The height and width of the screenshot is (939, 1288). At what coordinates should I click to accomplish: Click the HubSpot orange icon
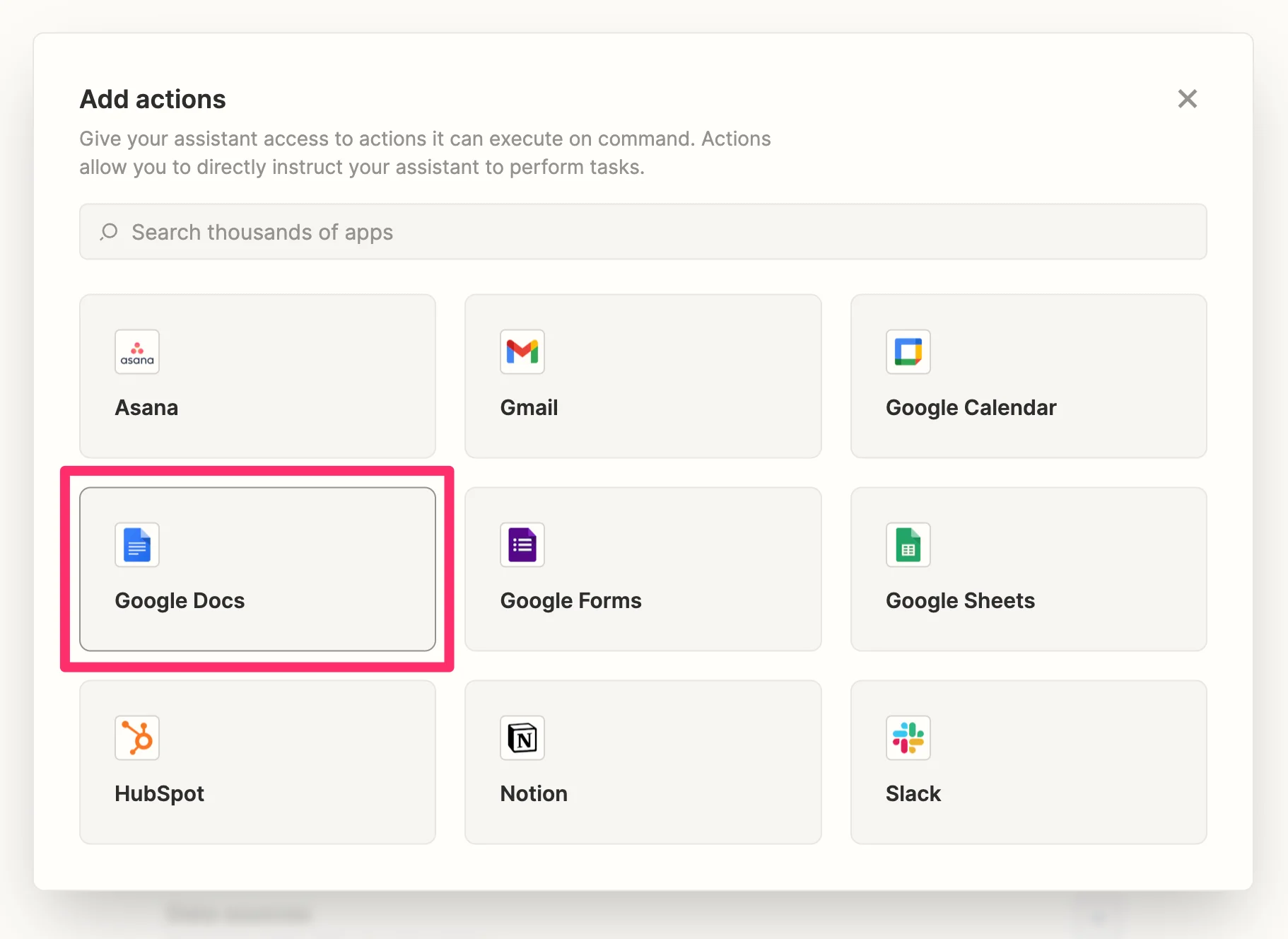(137, 737)
